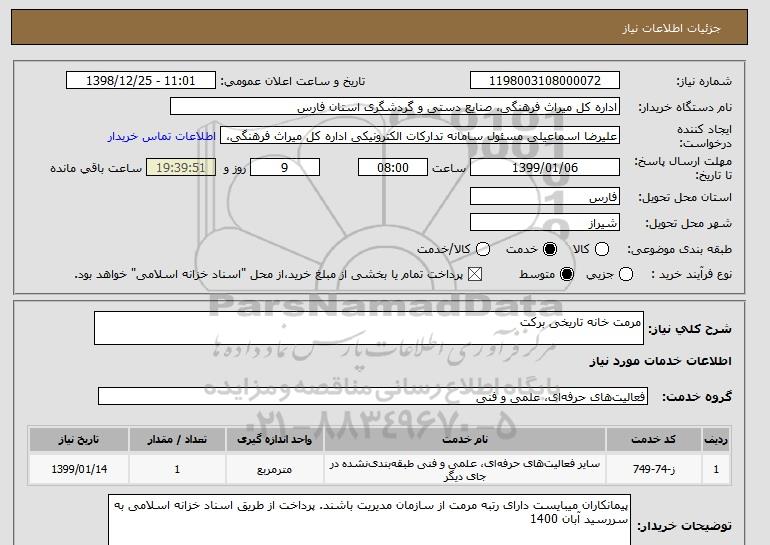Click the delivery city field شیراز

pyautogui.click(x=545, y=222)
